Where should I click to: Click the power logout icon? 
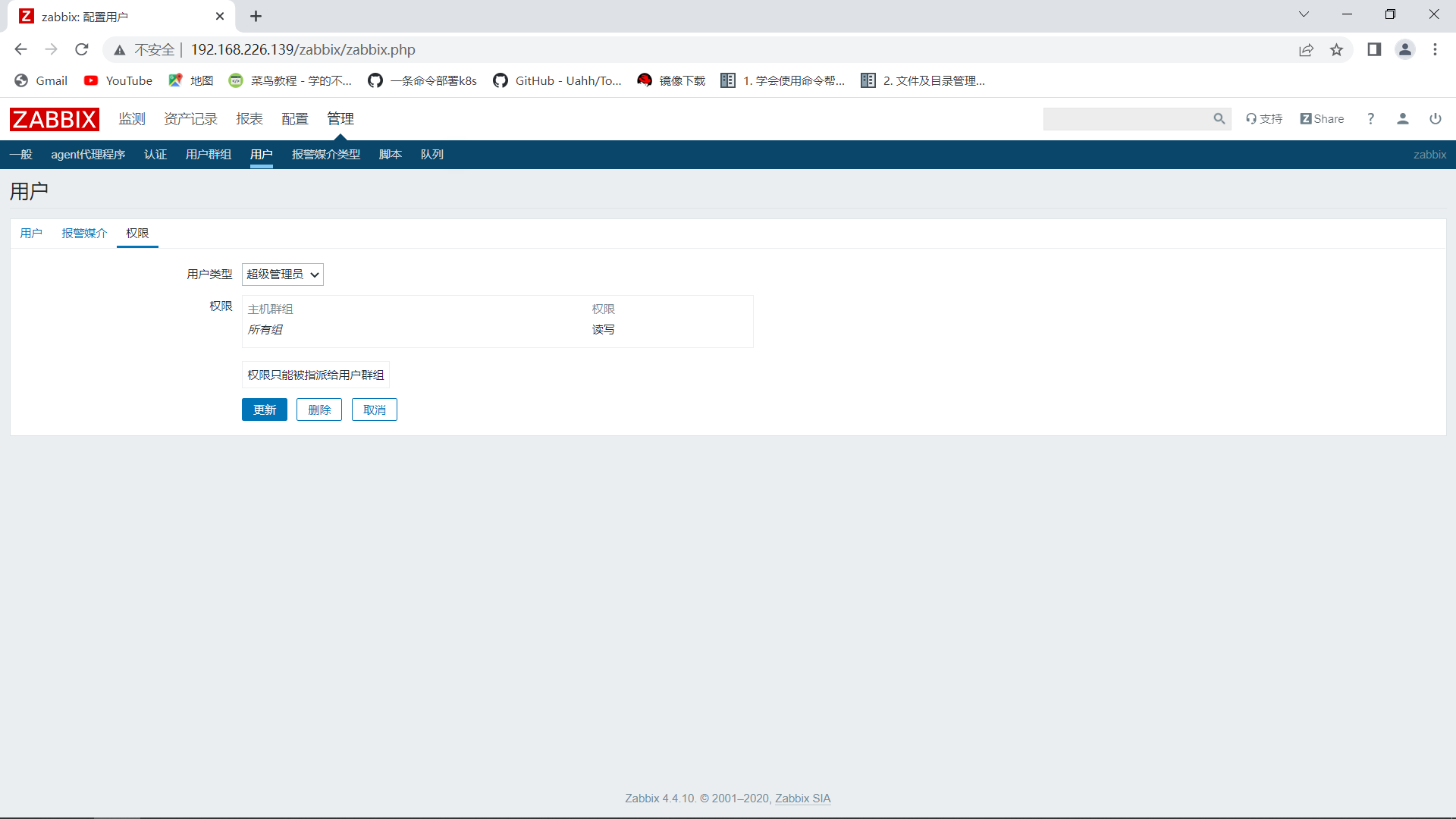coord(1435,119)
